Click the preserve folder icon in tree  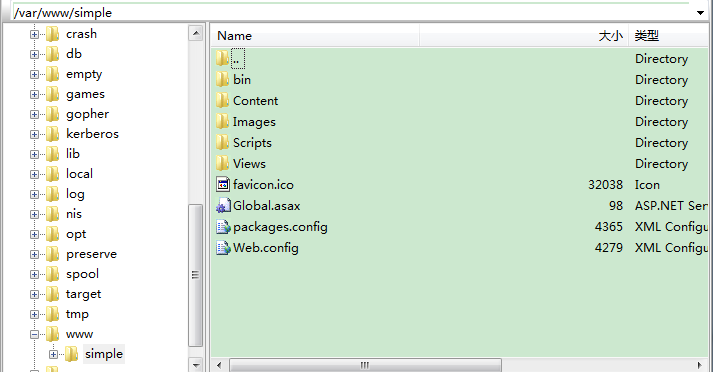coord(53,254)
